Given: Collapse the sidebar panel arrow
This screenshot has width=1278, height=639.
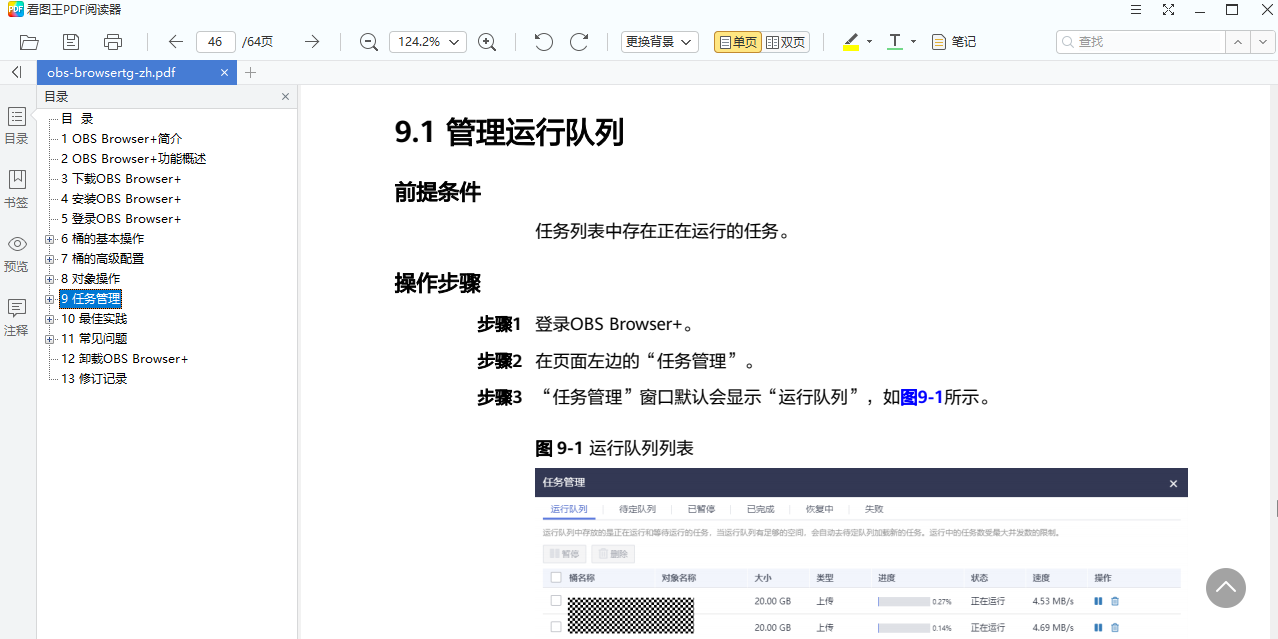Looking at the screenshot, I should (17, 72).
